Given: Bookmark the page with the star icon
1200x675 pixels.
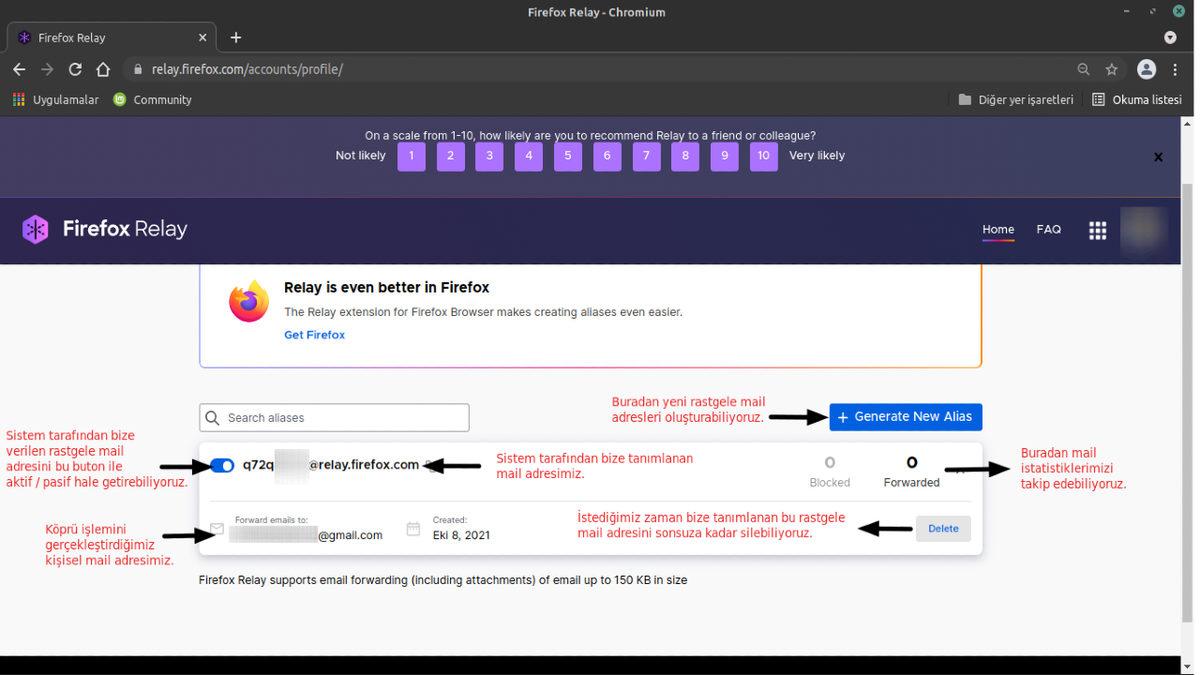Looking at the screenshot, I should 1112,69.
